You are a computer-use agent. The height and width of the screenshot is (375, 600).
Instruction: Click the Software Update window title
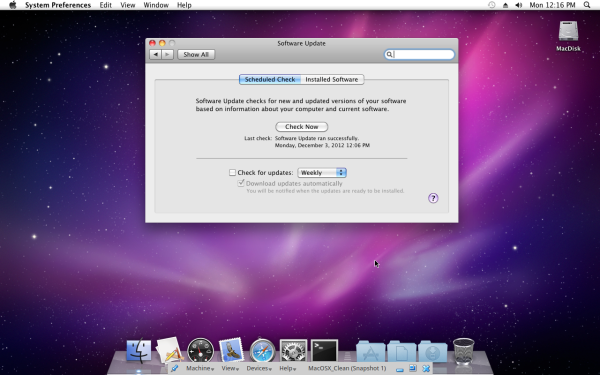point(302,43)
